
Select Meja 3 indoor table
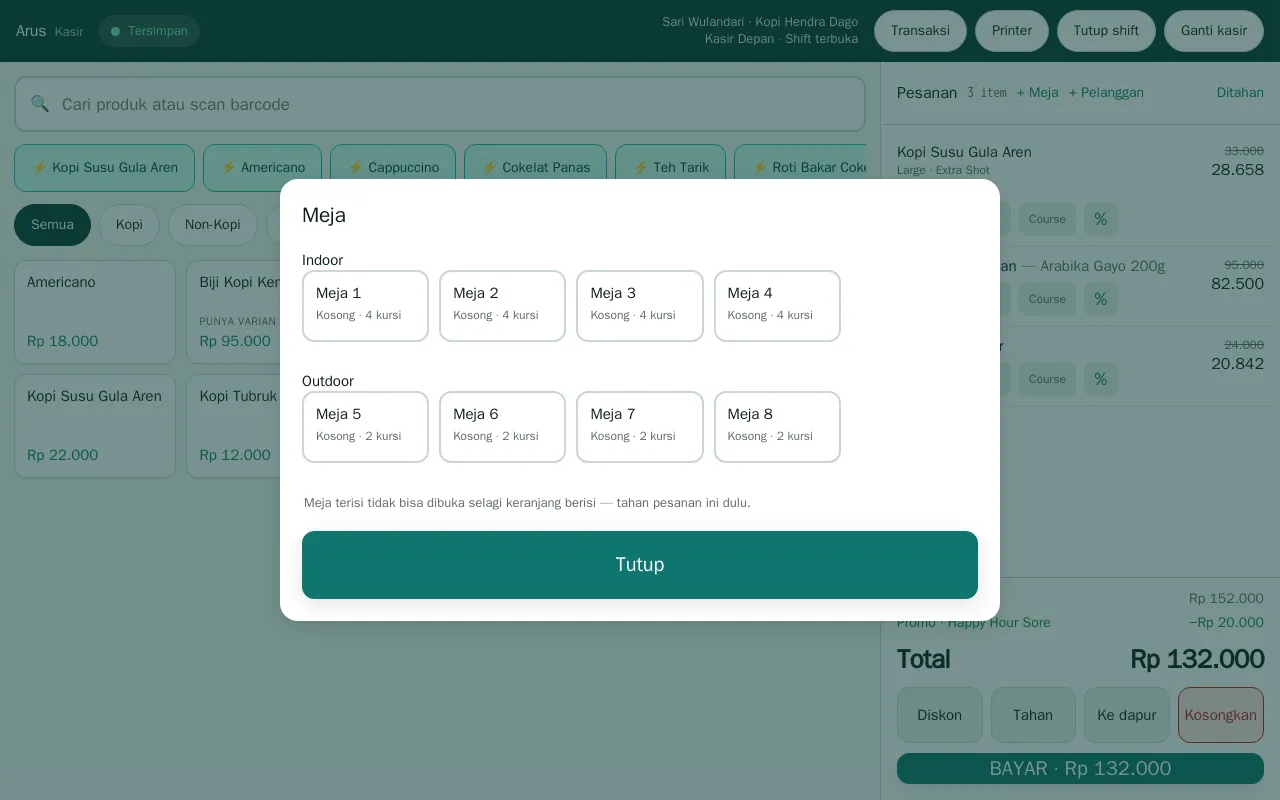point(640,306)
